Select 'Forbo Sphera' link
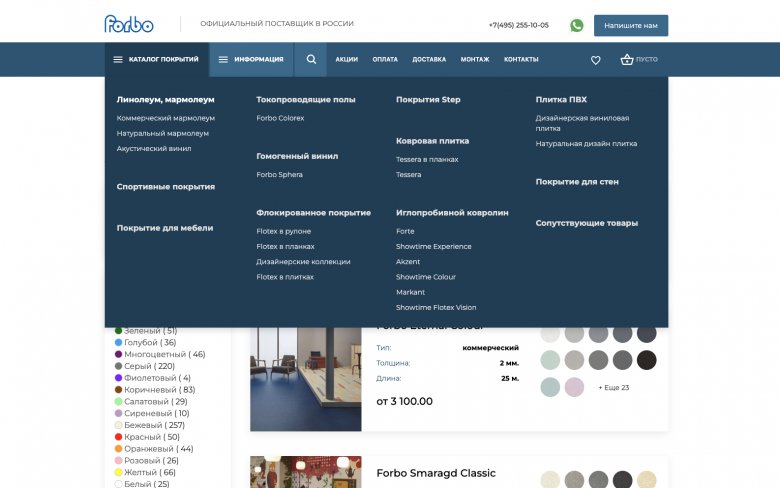 point(280,175)
